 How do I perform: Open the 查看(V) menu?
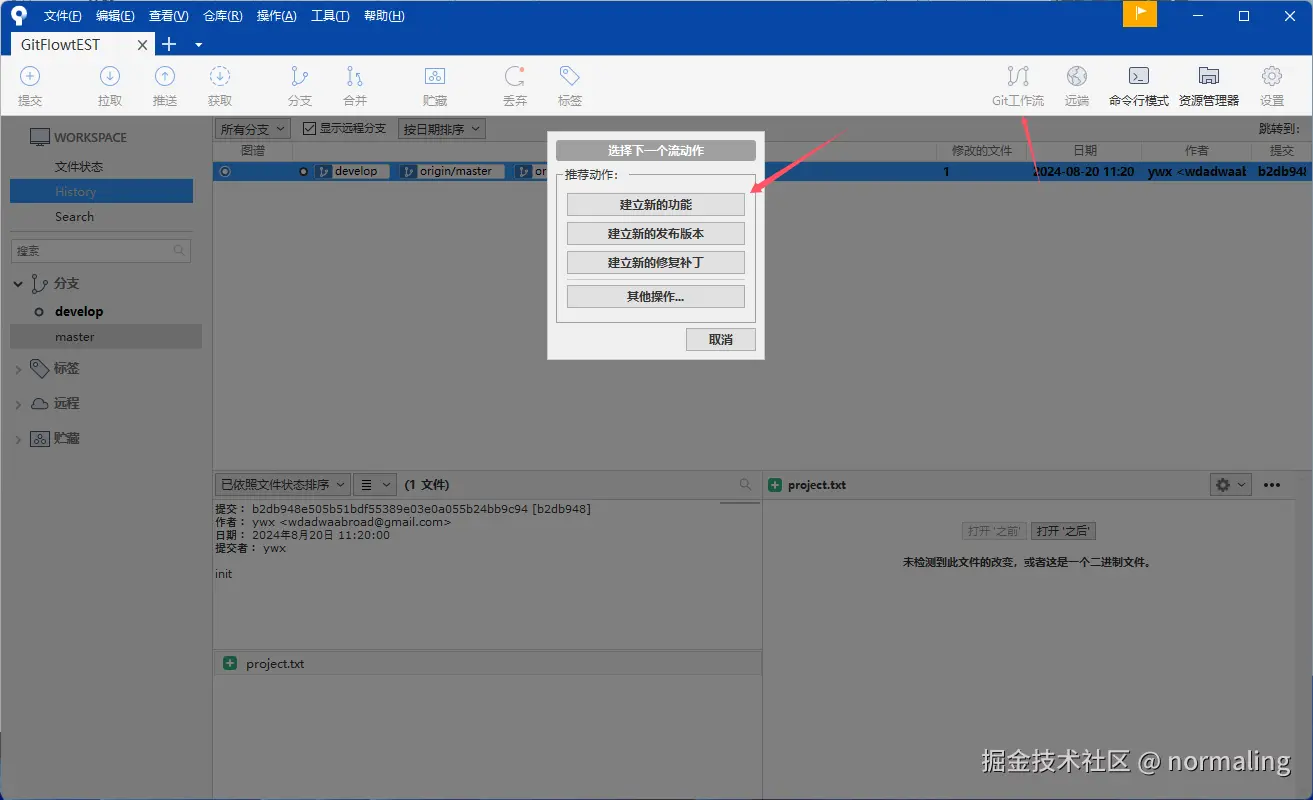(168, 16)
